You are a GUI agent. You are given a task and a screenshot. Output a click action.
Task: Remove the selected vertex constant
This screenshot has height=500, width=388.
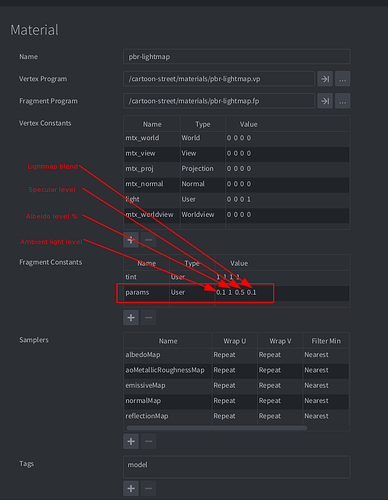[148, 240]
